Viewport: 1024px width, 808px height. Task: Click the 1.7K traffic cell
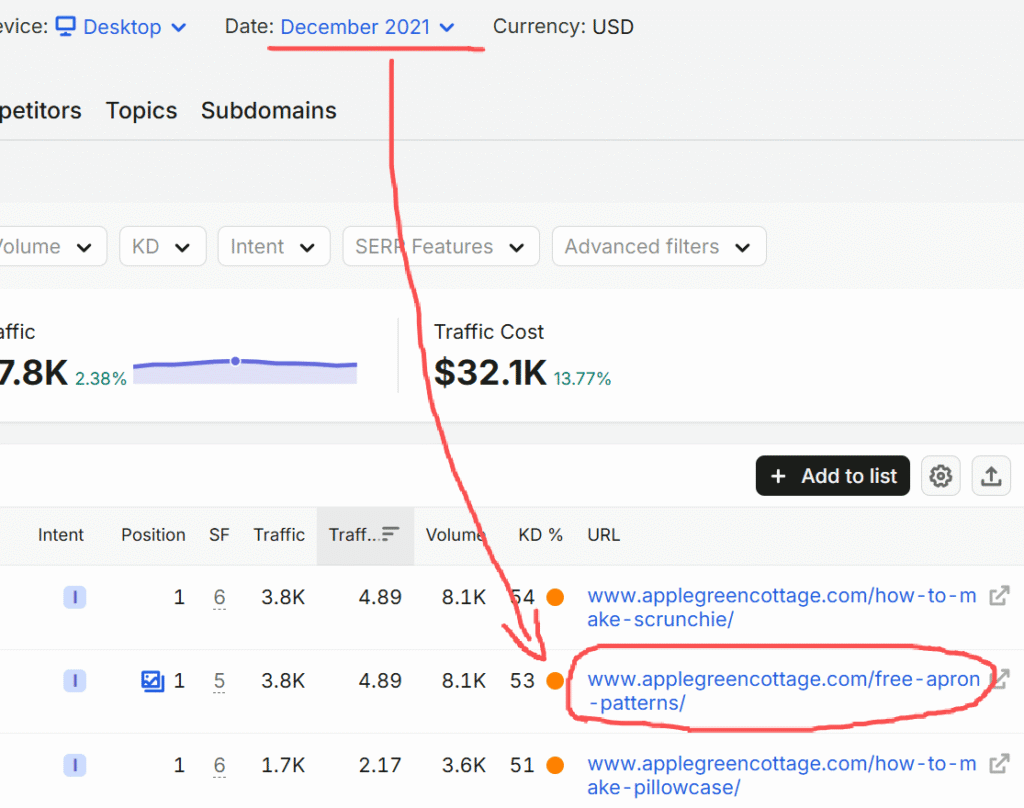click(x=283, y=765)
